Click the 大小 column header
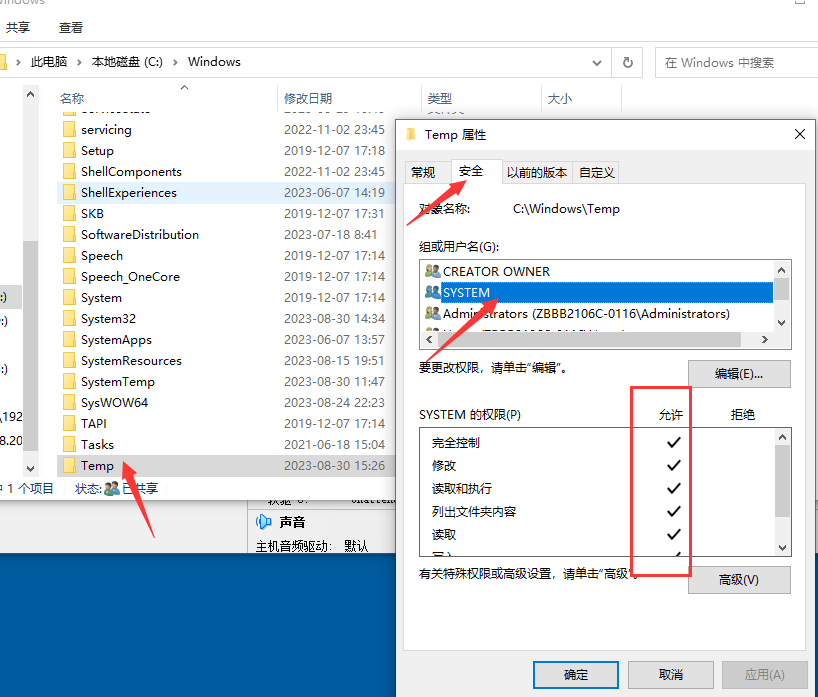This screenshot has height=697, width=818. [582, 98]
